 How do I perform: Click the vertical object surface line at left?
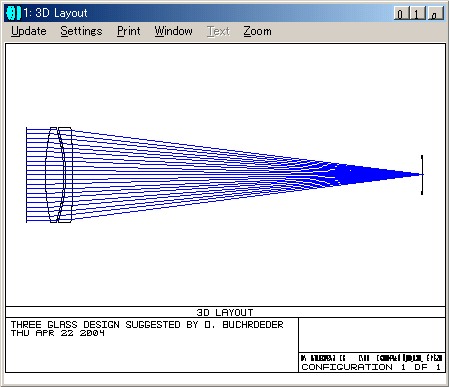26,175
